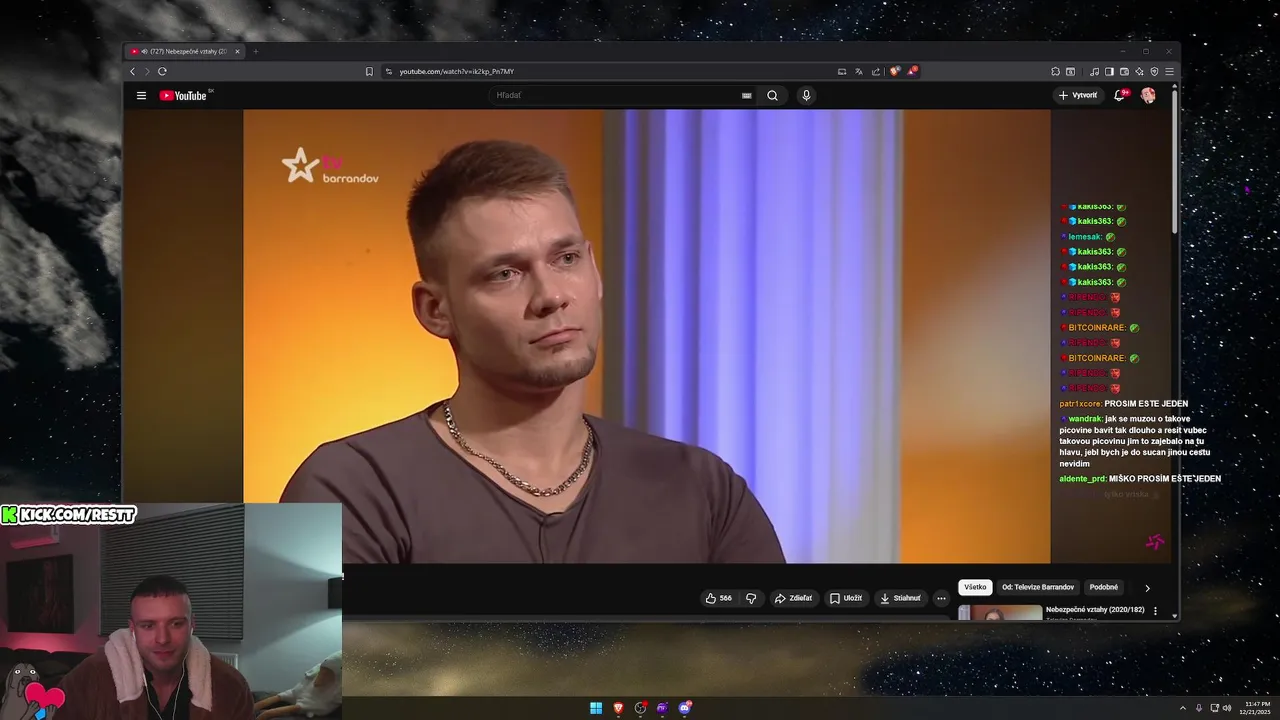Open the three-dot more actions menu
1280x720 pixels.
(x=941, y=598)
